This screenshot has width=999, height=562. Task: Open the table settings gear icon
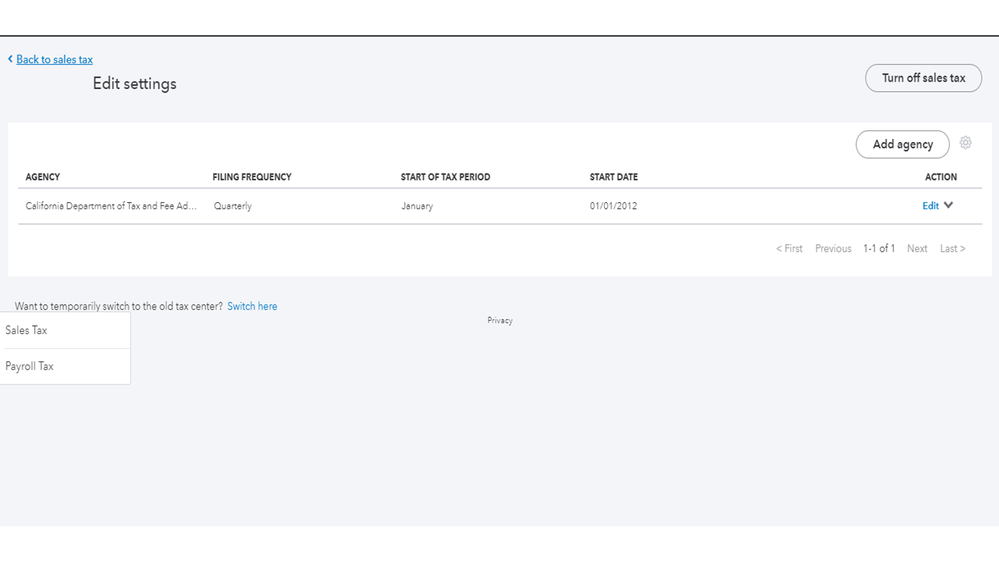pyautogui.click(x=965, y=143)
